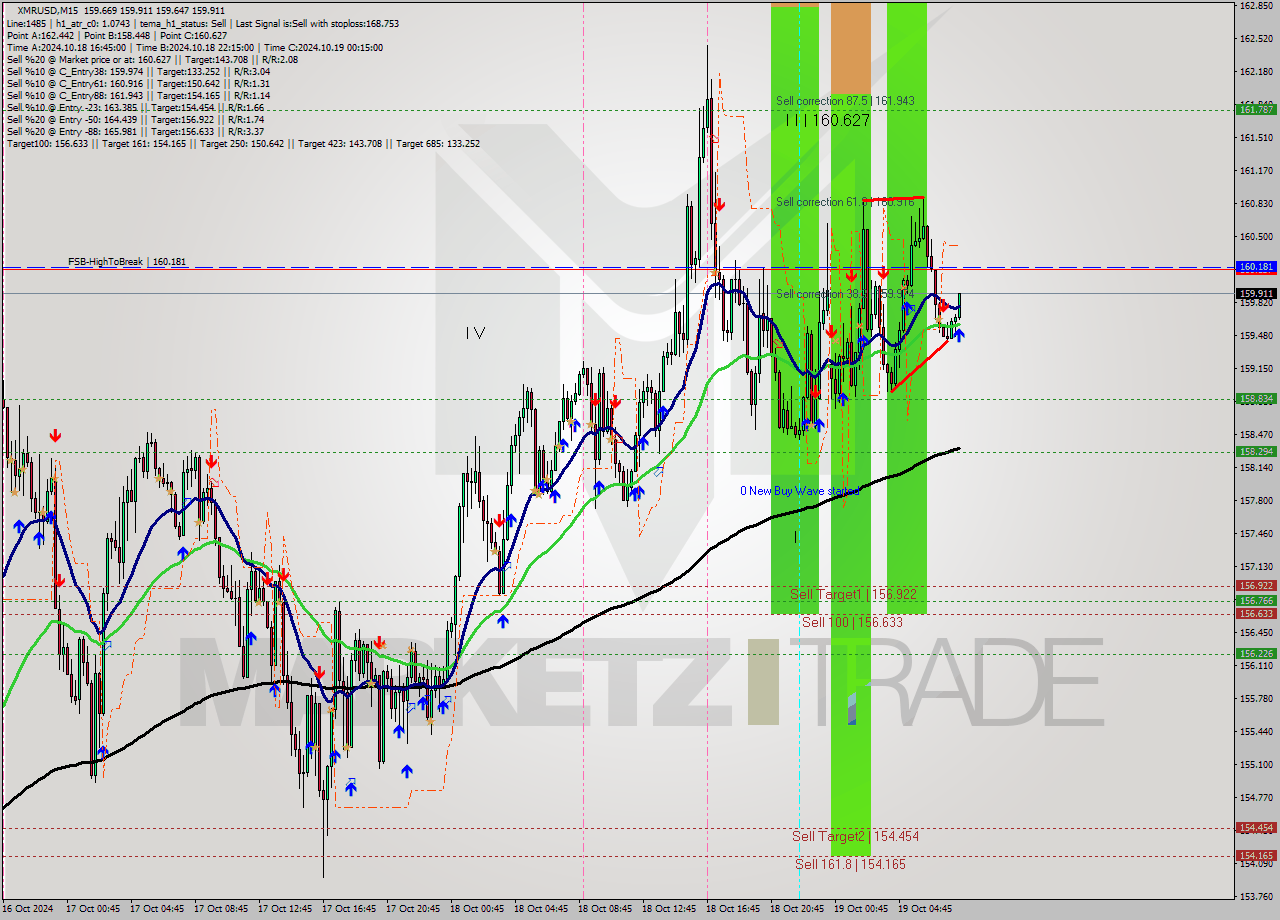Viewport: 1280px width, 920px height.
Task: Click the FSB-HighToBreak 160.181 label
Action: [x=127, y=262]
